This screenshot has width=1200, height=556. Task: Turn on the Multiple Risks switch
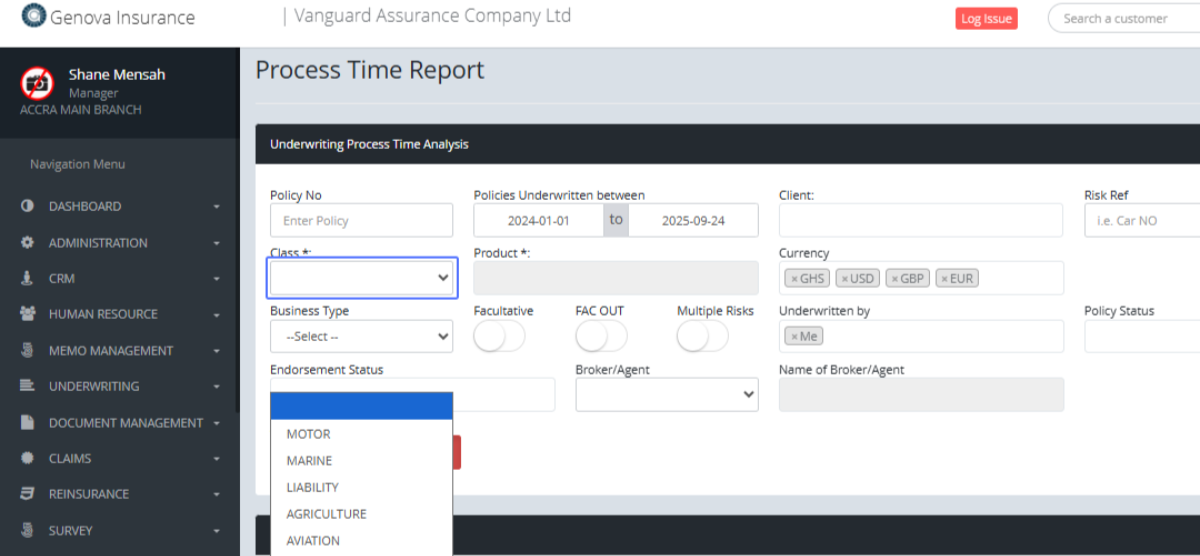[702, 337]
